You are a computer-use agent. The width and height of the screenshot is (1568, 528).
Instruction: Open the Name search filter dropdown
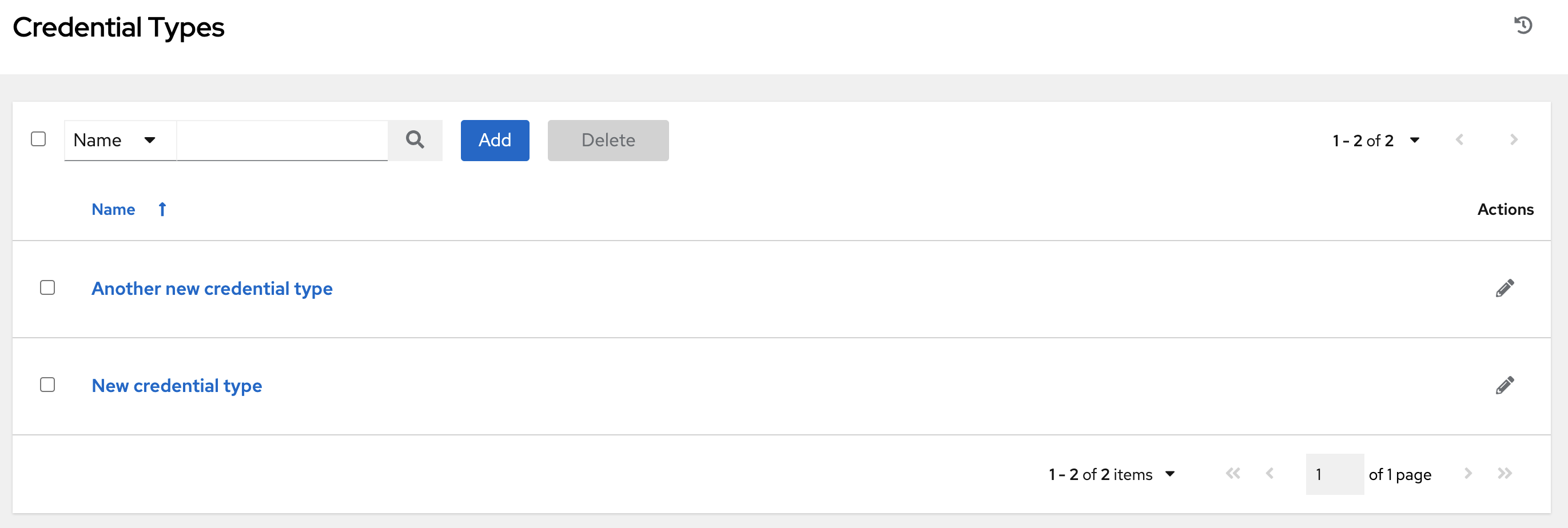[x=120, y=140]
